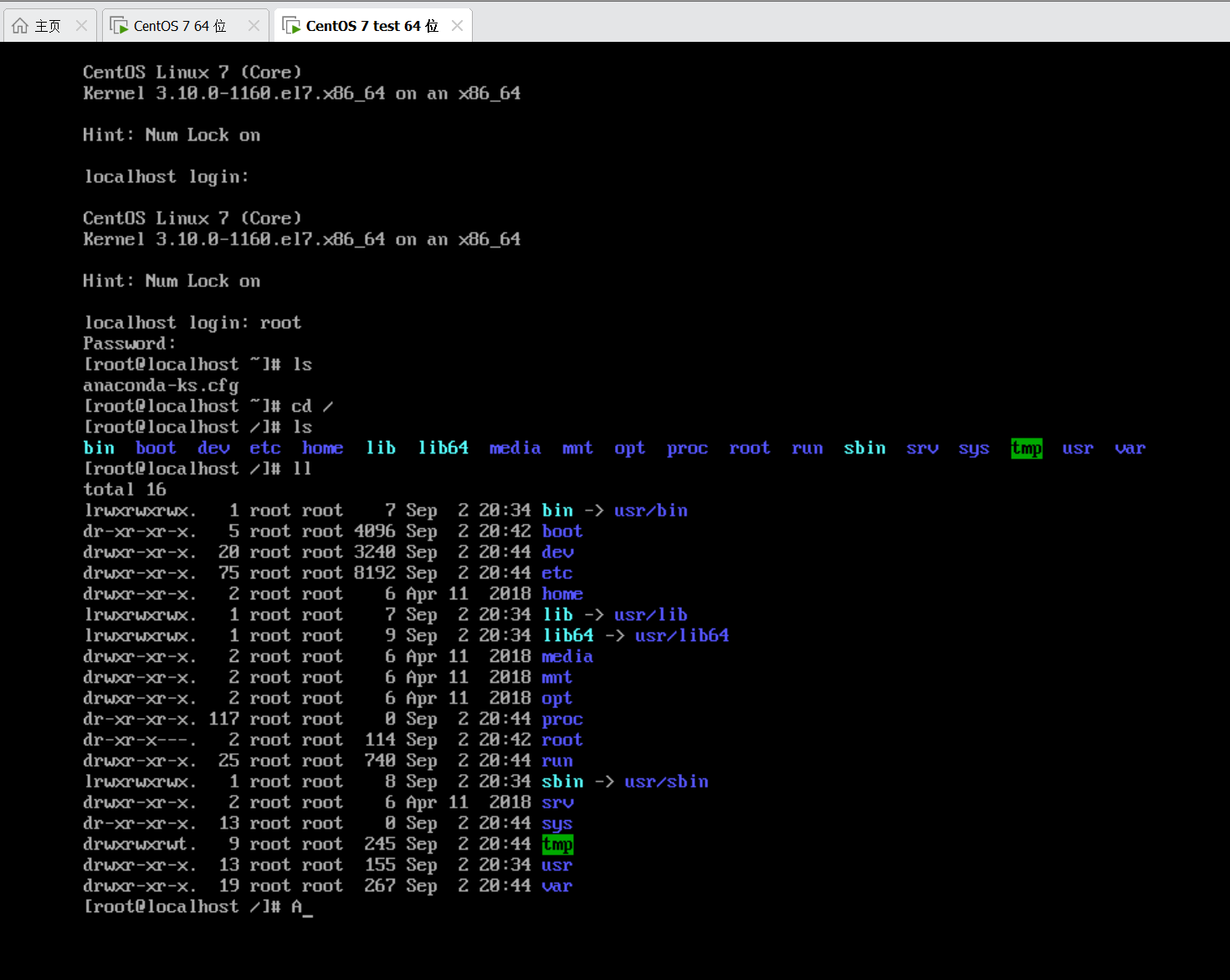The height and width of the screenshot is (980, 1230).
Task: Click the boot directory in the ll listing
Action: pos(561,531)
